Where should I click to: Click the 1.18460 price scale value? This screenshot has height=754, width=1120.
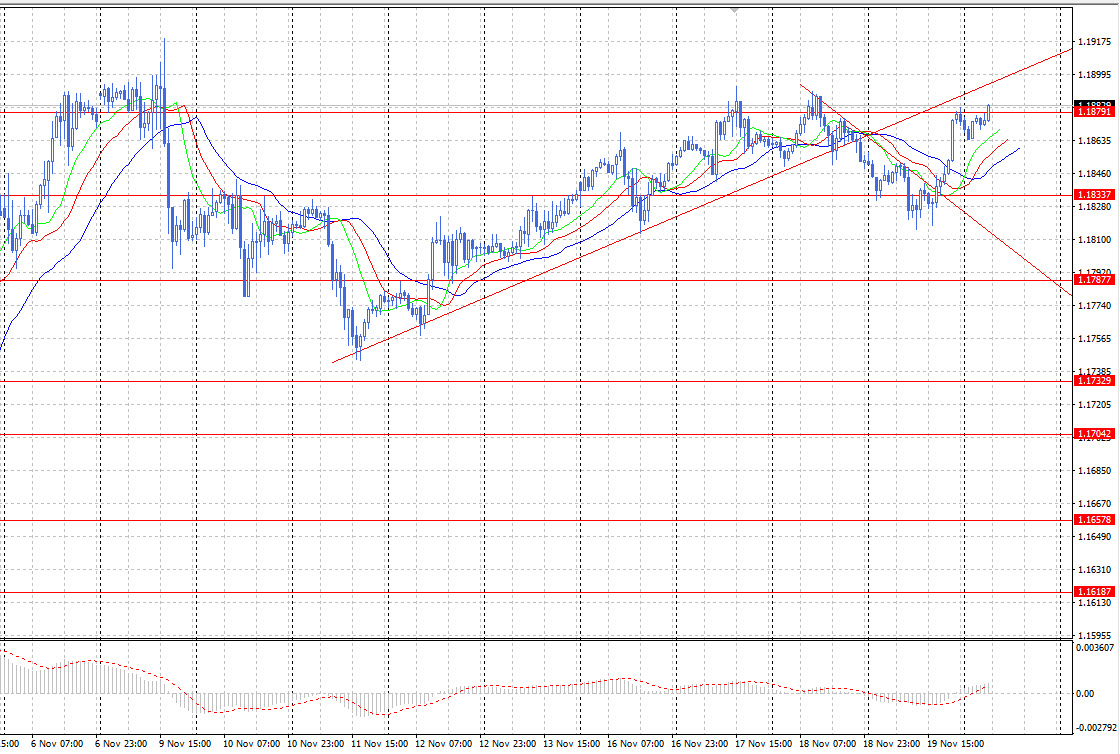point(1094,174)
